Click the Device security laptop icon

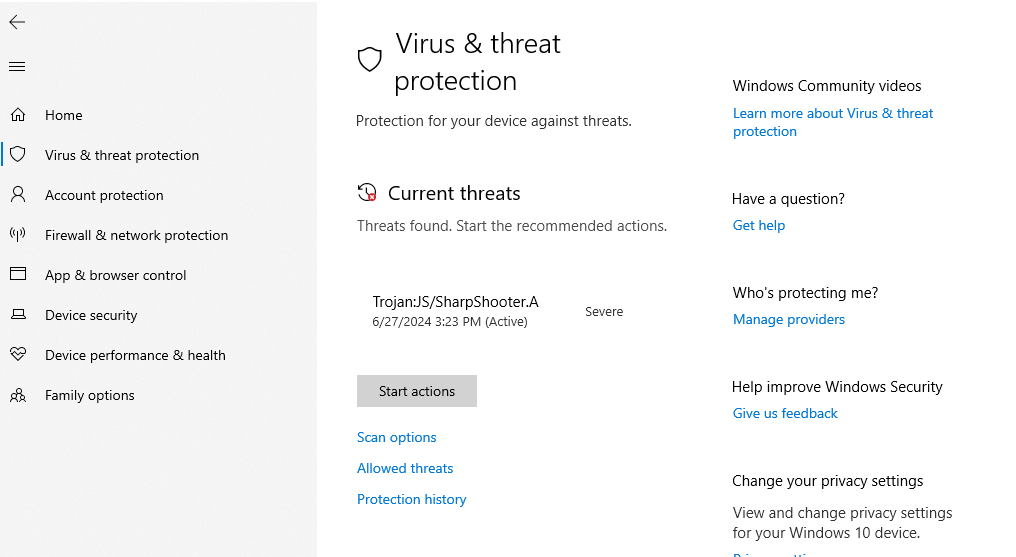pos(18,315)
